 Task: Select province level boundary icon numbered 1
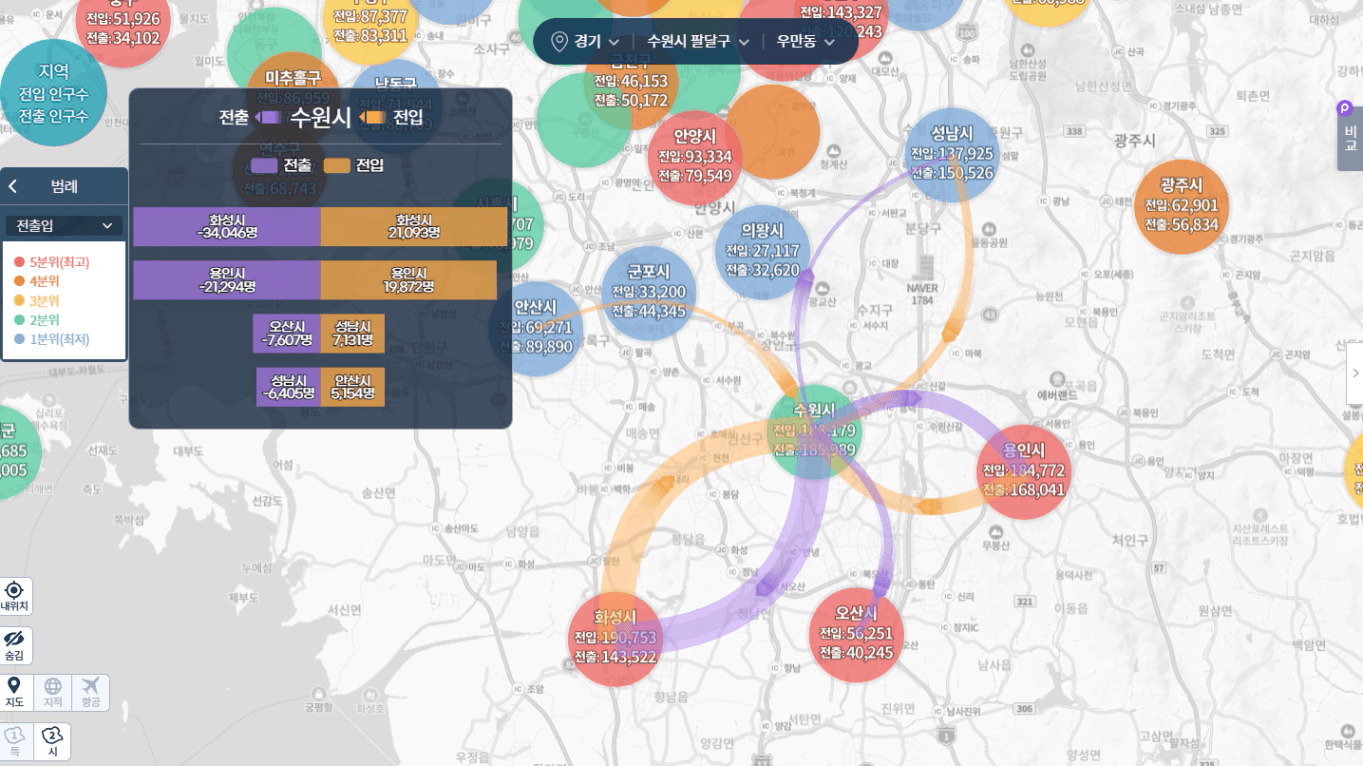tap(15, 741)
